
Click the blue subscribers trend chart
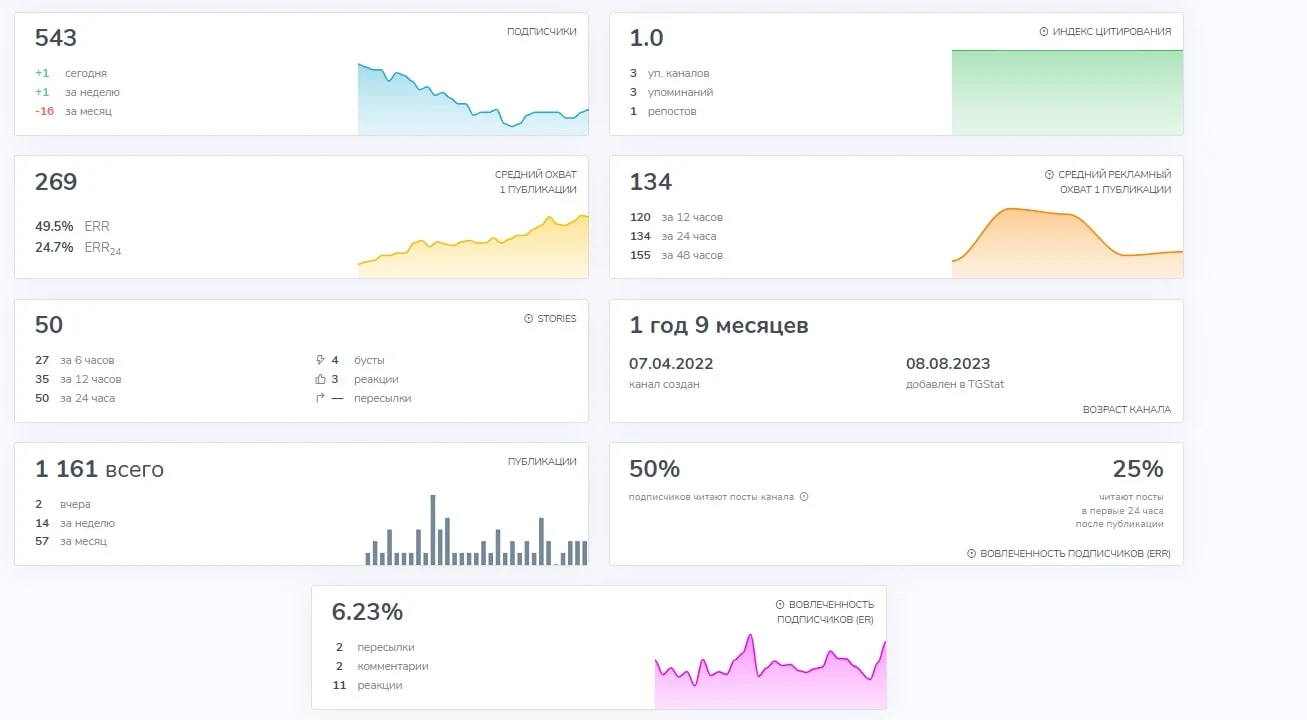tap(473, 98)
